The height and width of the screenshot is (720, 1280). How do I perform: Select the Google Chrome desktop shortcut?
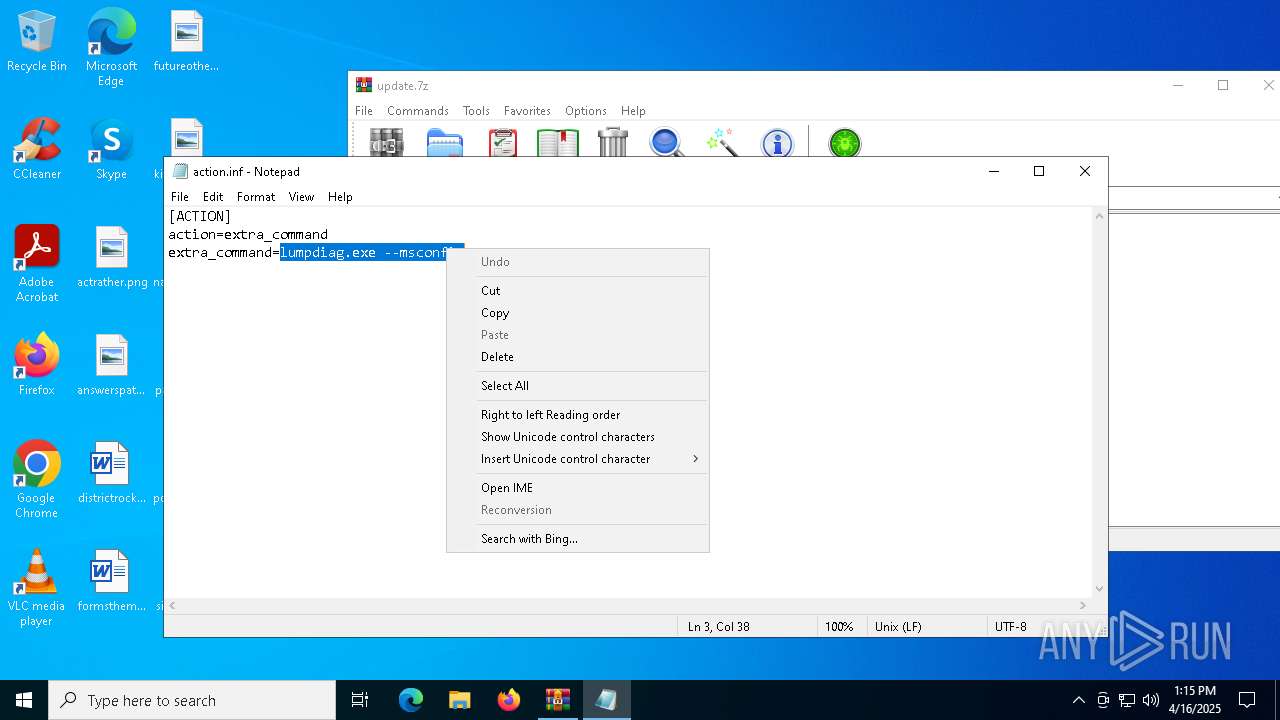[37, 480]
